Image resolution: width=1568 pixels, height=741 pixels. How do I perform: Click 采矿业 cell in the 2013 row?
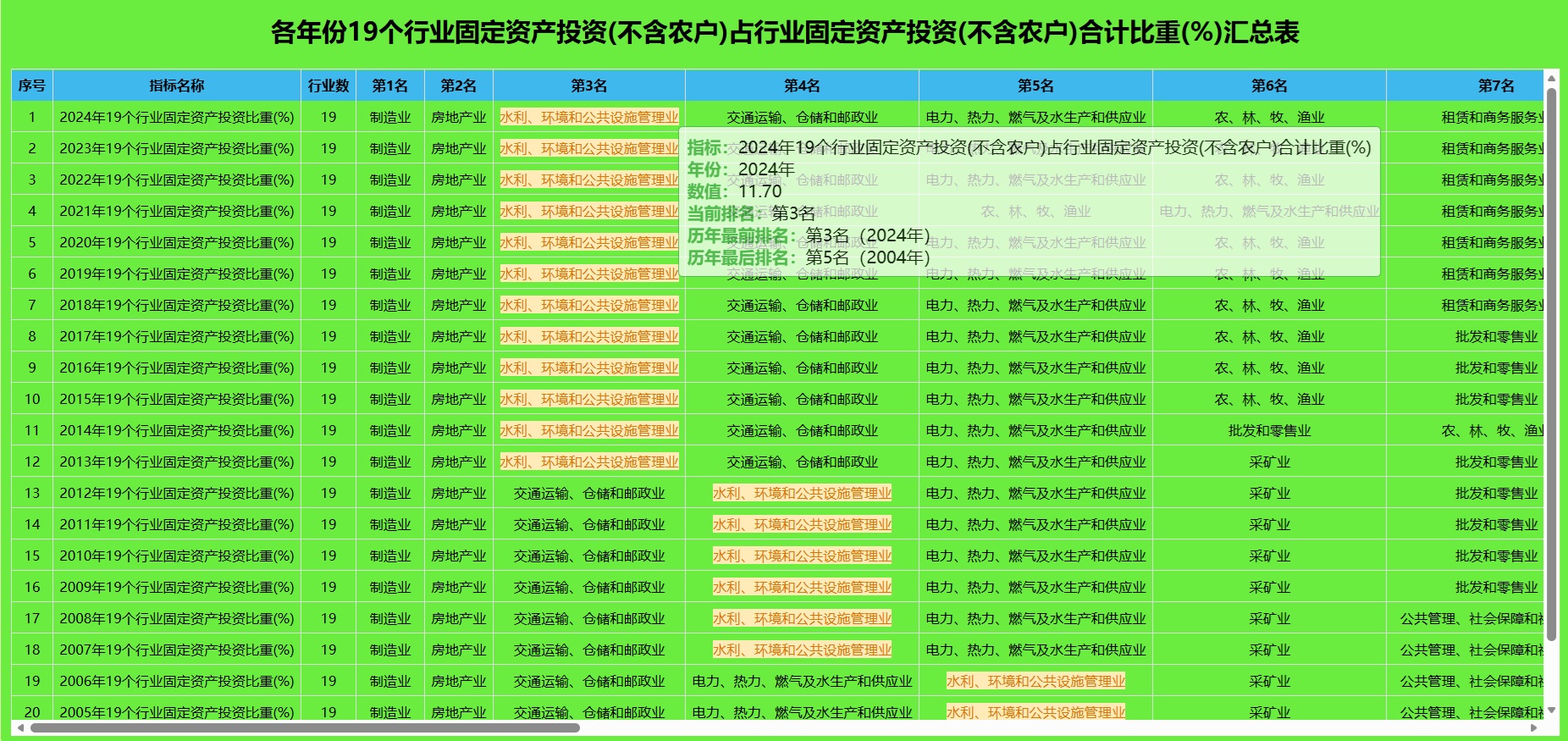[x=1269, y=462]
